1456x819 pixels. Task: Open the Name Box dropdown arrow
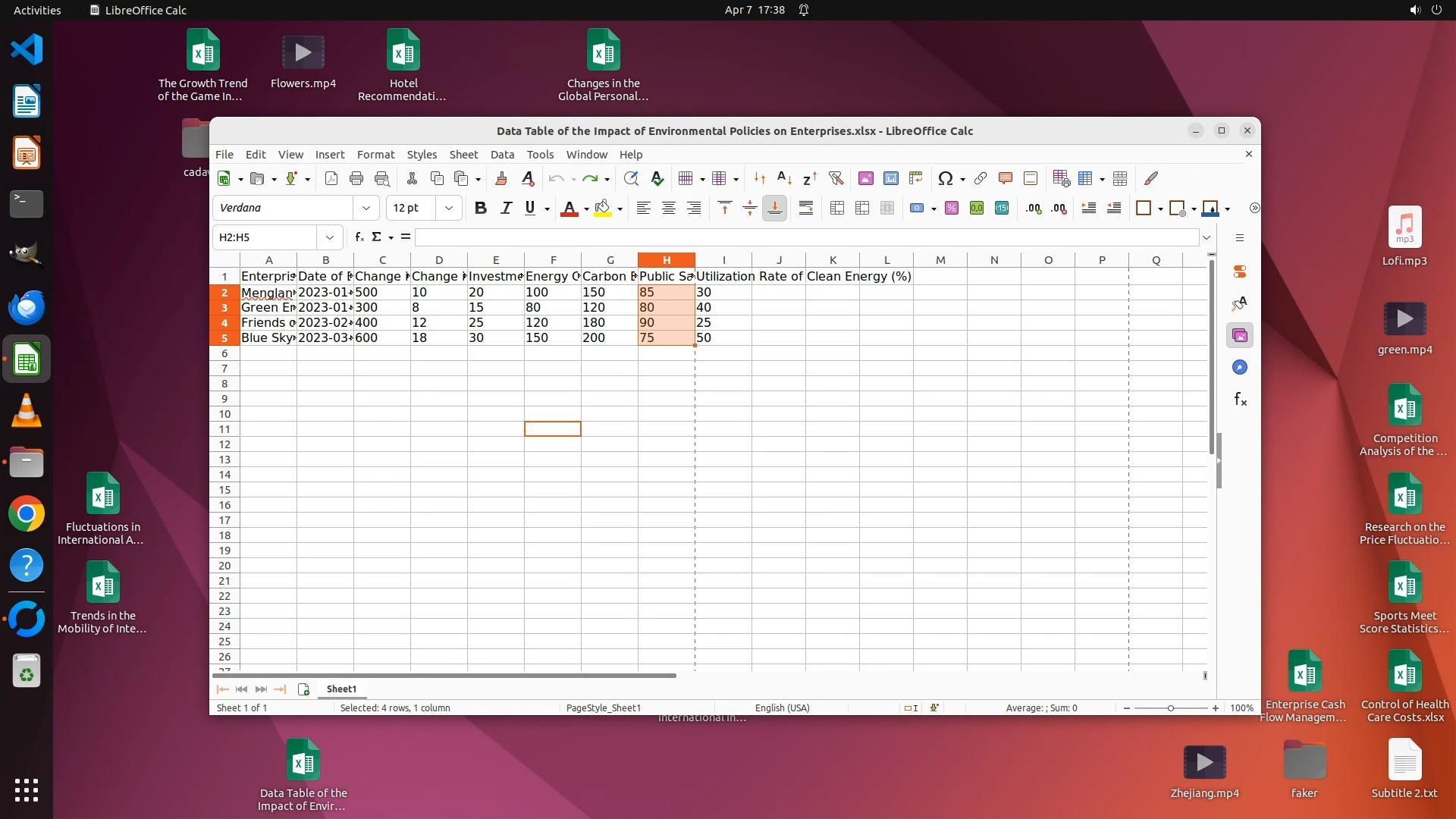point(330,237)
